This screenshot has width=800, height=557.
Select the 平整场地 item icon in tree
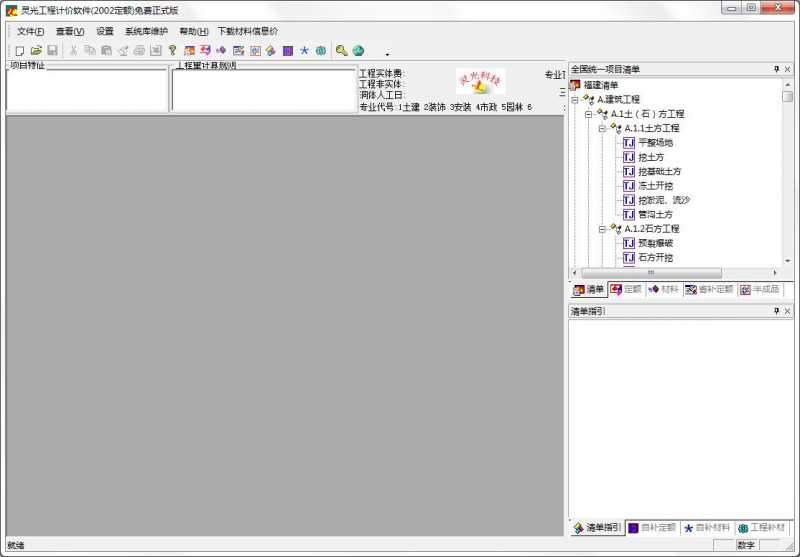pyautogui.click(x=629, y=143)
